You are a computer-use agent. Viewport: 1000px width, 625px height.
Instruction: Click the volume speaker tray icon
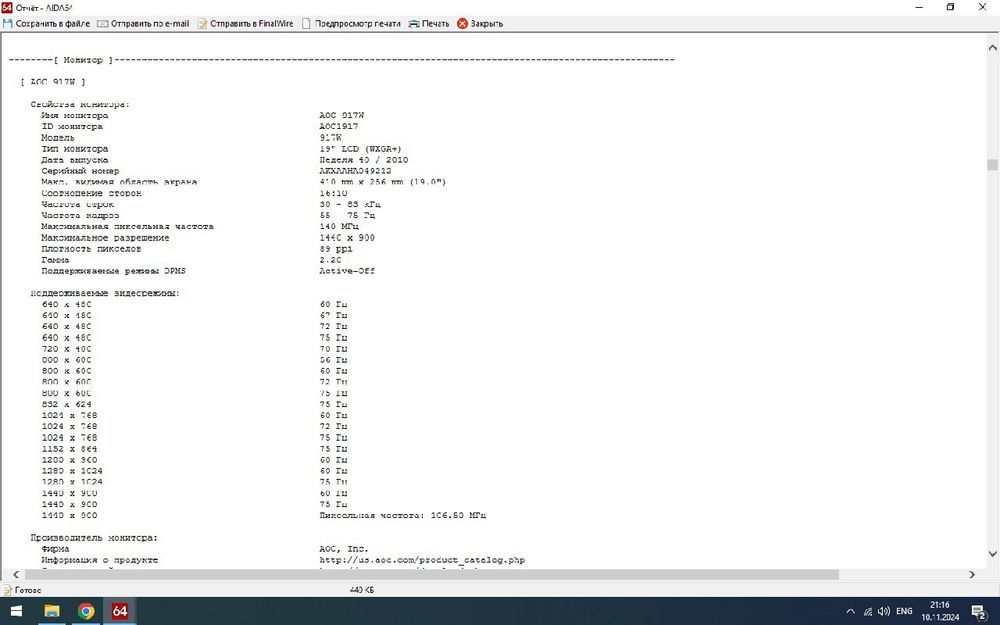click(x=884, y=611)
